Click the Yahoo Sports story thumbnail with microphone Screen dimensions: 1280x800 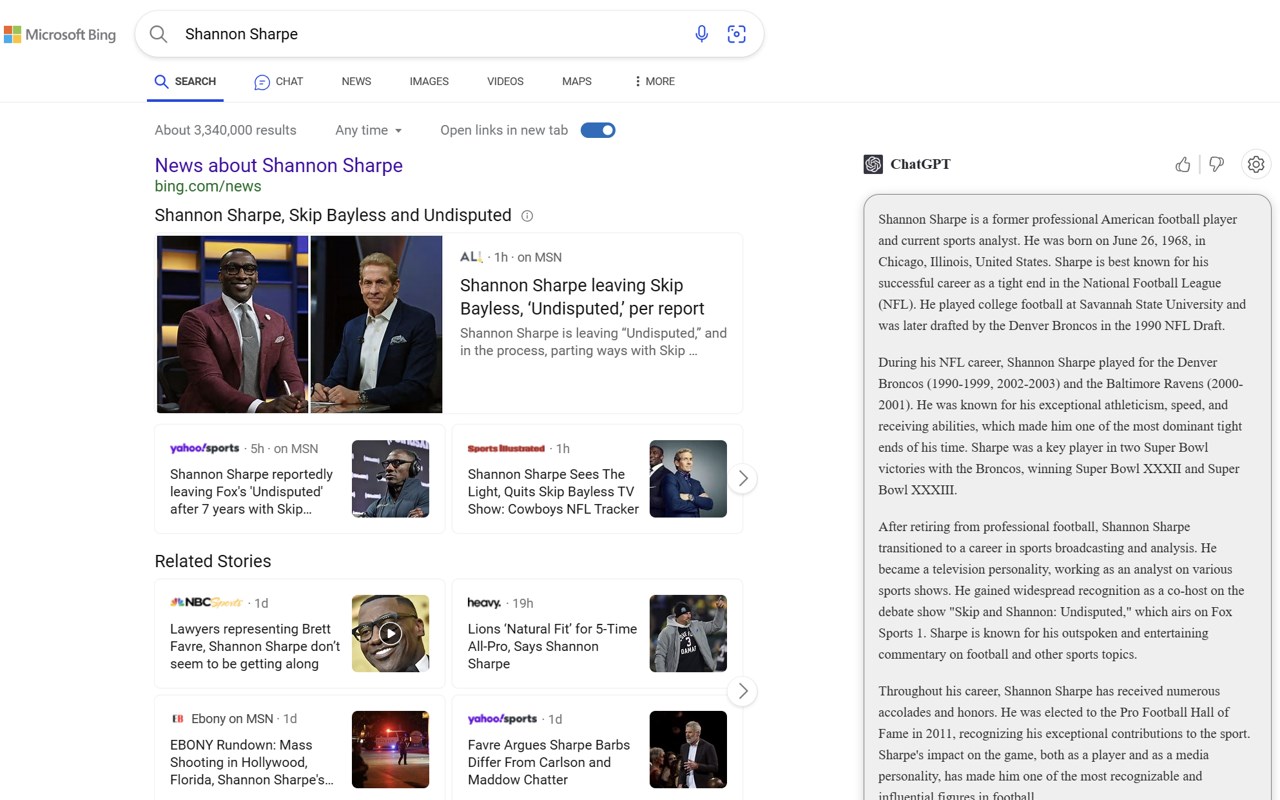(x=390, y=479)
